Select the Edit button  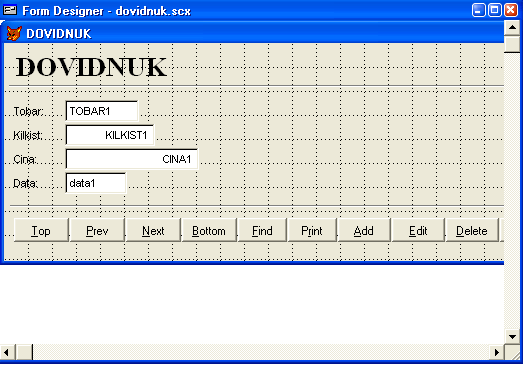418,230
